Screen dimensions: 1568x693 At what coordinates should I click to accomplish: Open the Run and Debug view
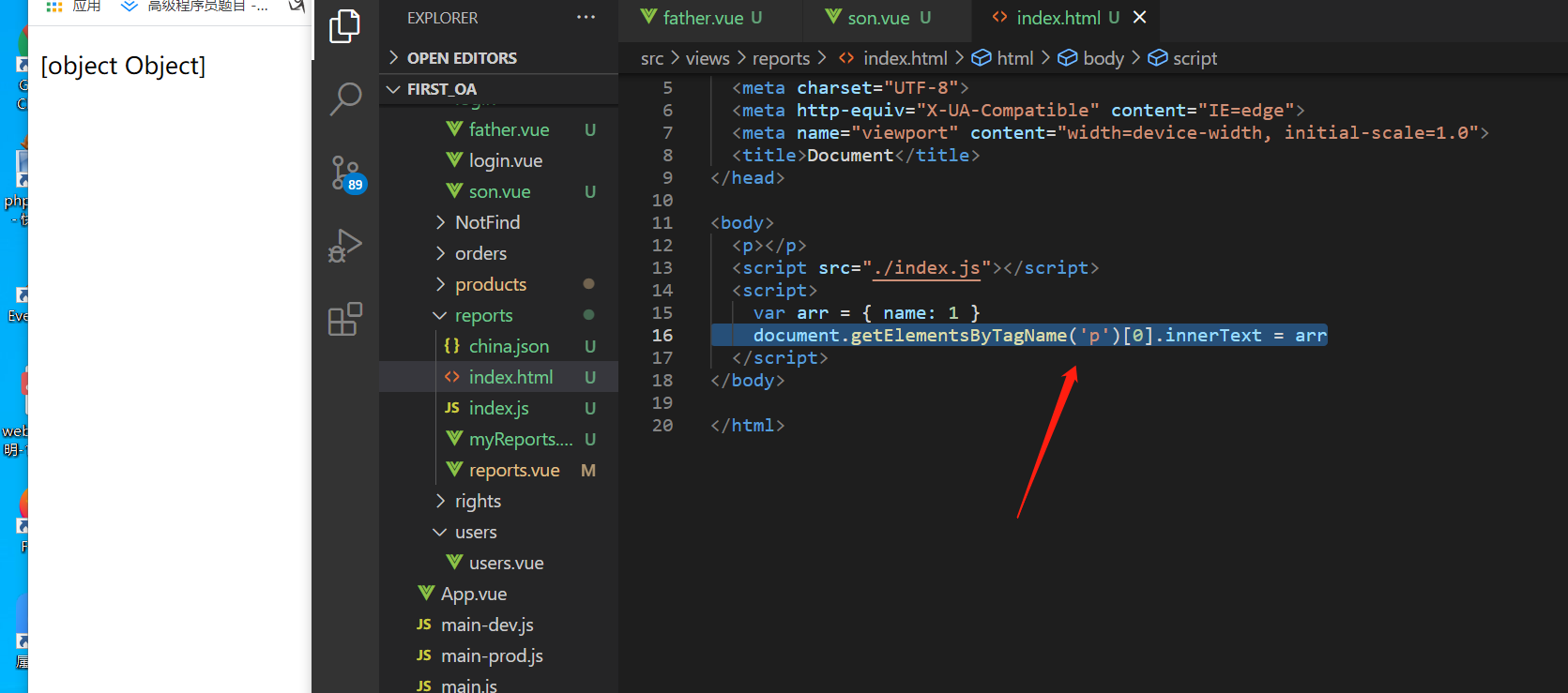[x=344, y=246]
